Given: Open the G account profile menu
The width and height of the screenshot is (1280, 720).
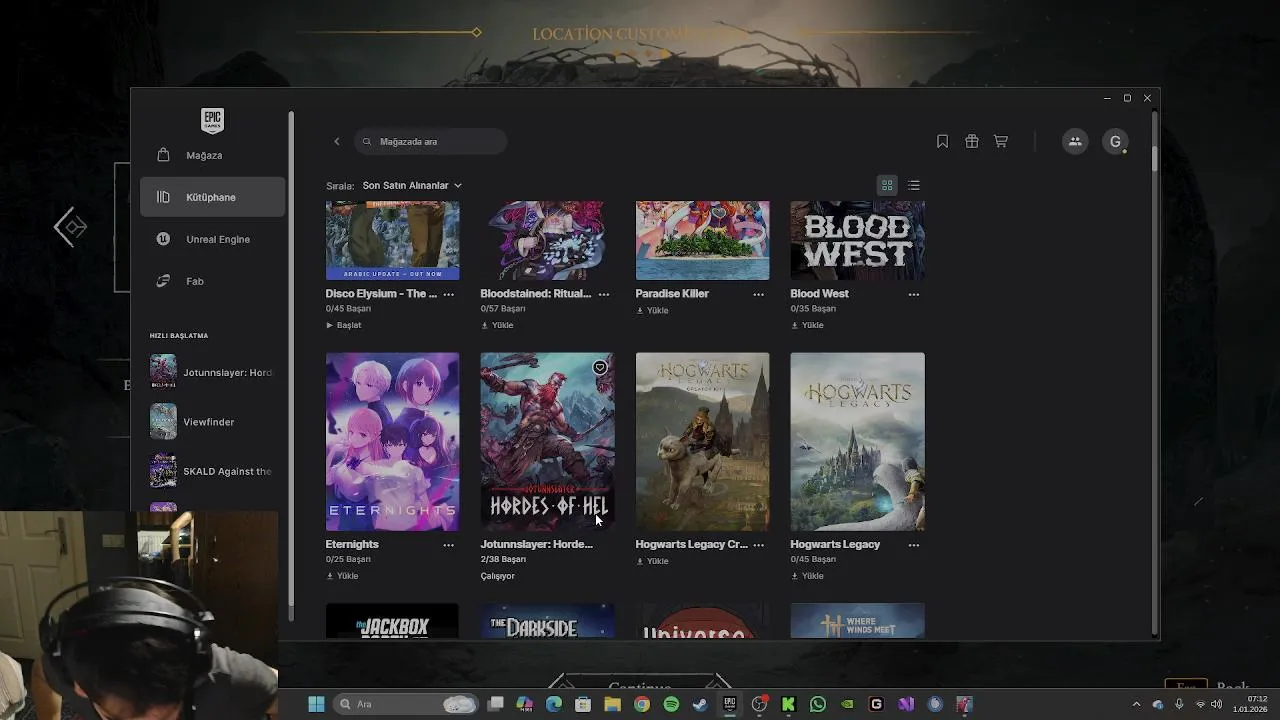Looking at the screenshot, I should 1115,142.
